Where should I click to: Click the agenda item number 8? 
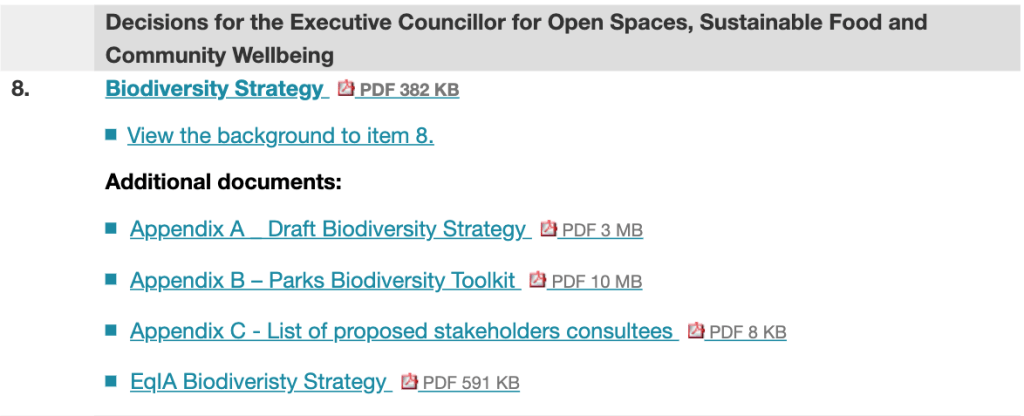(x=20, y=88)
